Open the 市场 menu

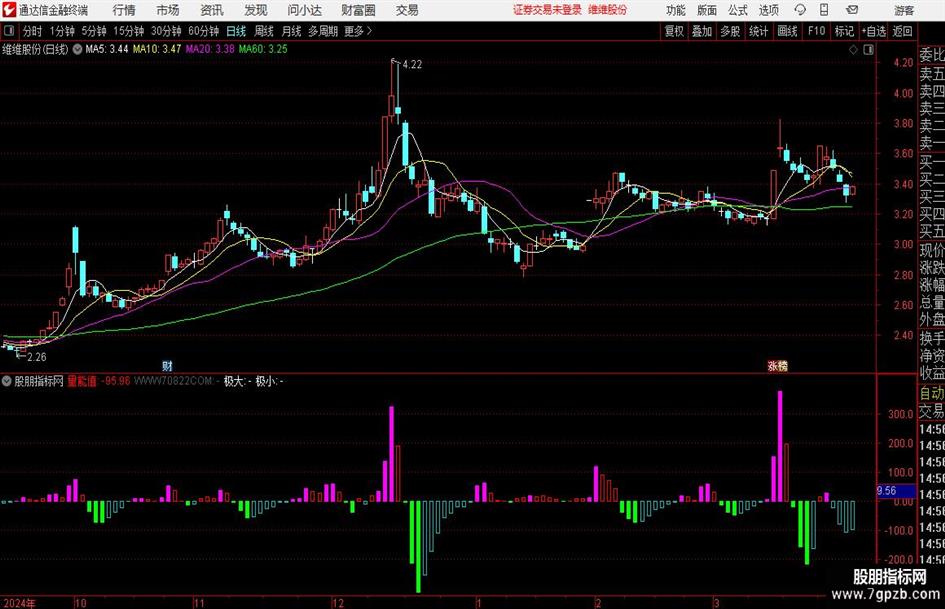coord(168,10)
